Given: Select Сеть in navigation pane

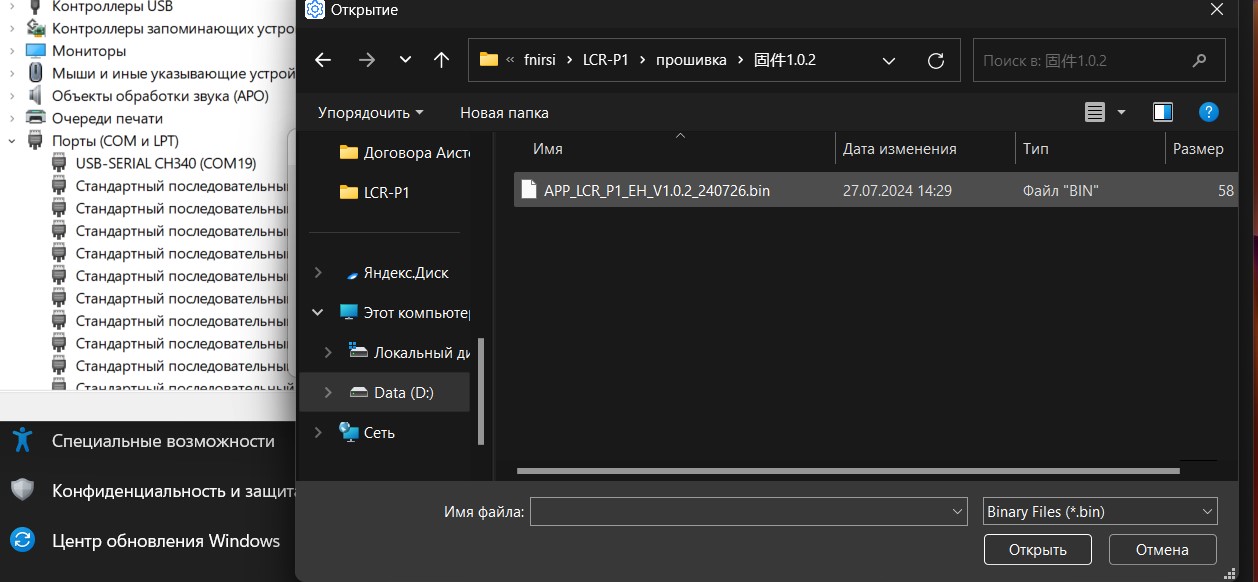Looking at the screenshot, I should coord(379,433).
